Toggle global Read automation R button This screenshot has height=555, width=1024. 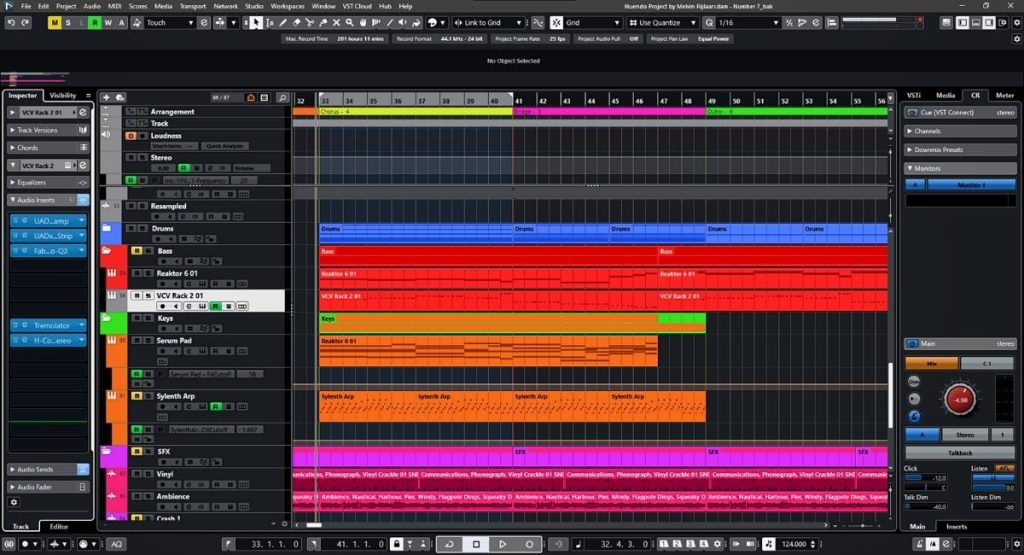(95, 23)
